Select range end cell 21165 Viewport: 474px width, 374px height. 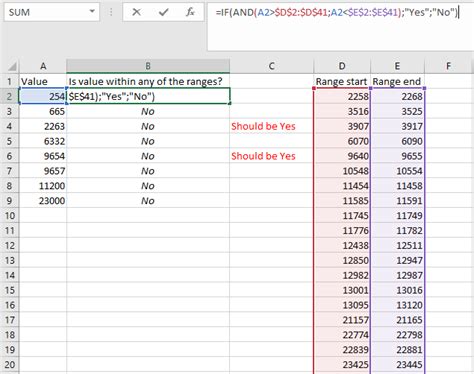(x=397, y=320)
